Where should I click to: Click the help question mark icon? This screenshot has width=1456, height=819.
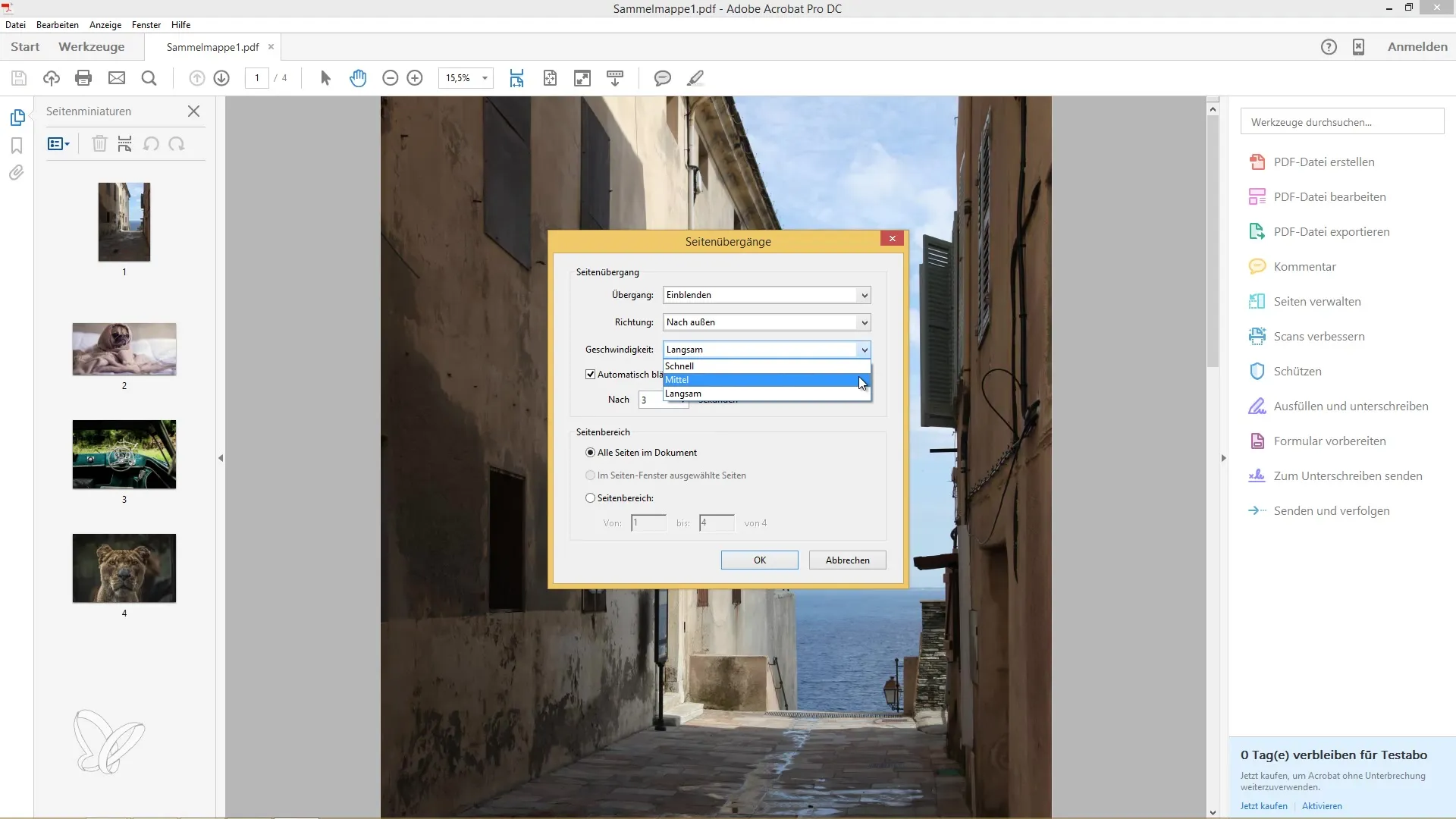(x=1329, y=47)
